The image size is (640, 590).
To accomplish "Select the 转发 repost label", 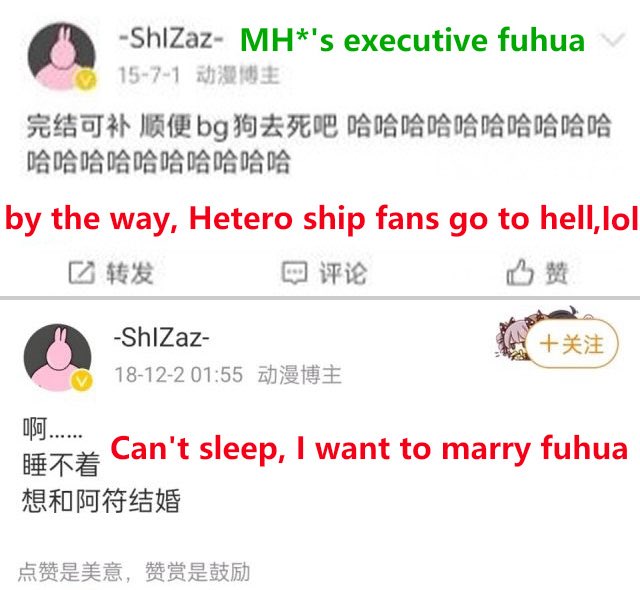I will coord(130,273).
